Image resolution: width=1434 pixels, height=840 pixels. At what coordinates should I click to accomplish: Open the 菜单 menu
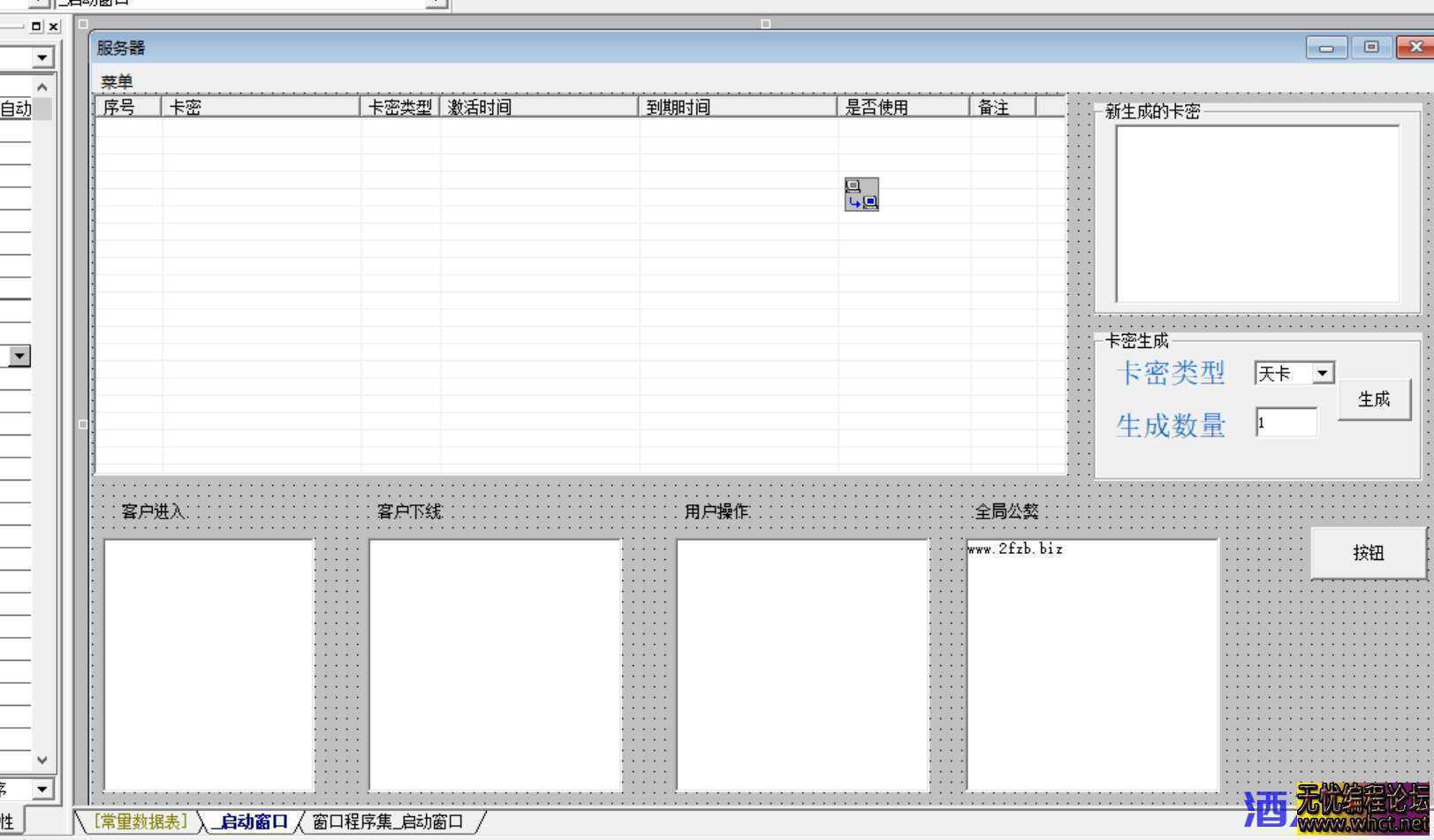pos(117,82)
